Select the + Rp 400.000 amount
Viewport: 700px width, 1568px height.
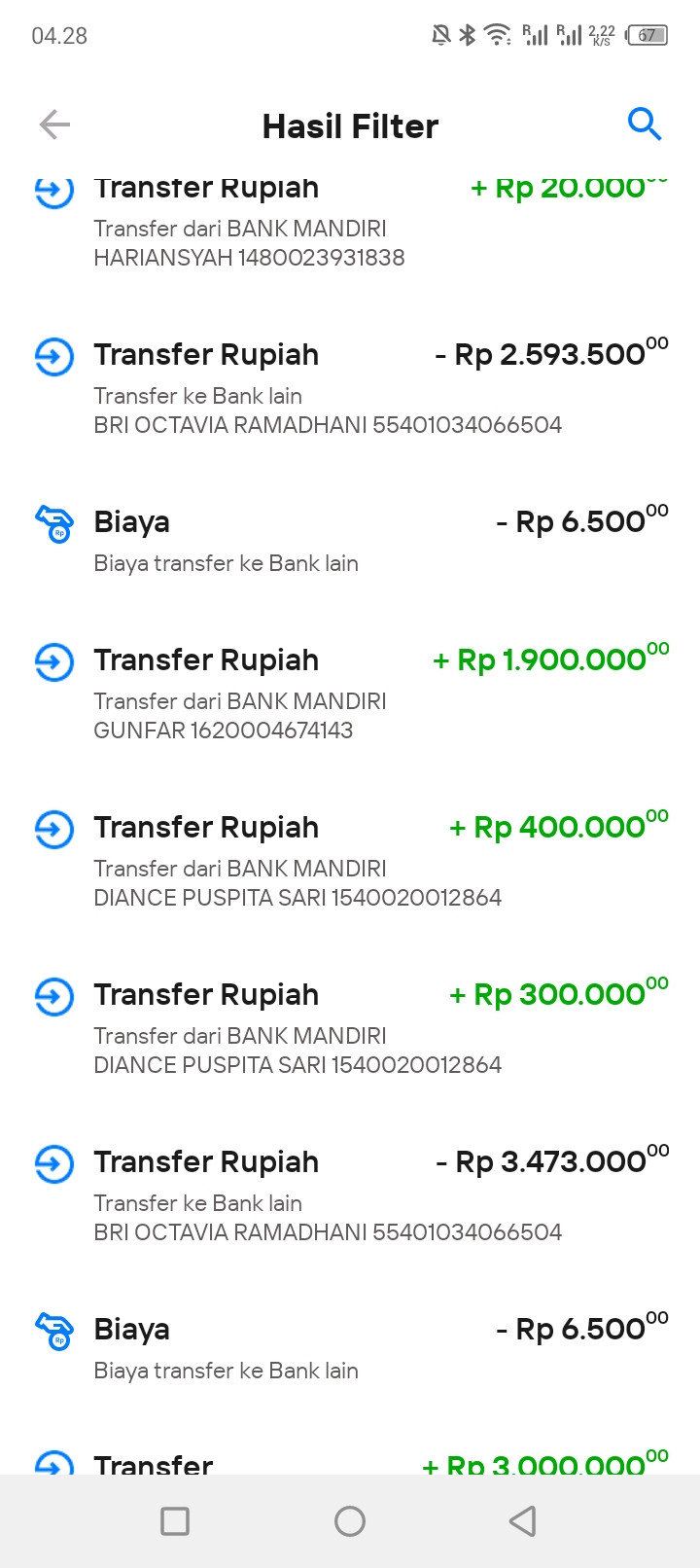559,827
